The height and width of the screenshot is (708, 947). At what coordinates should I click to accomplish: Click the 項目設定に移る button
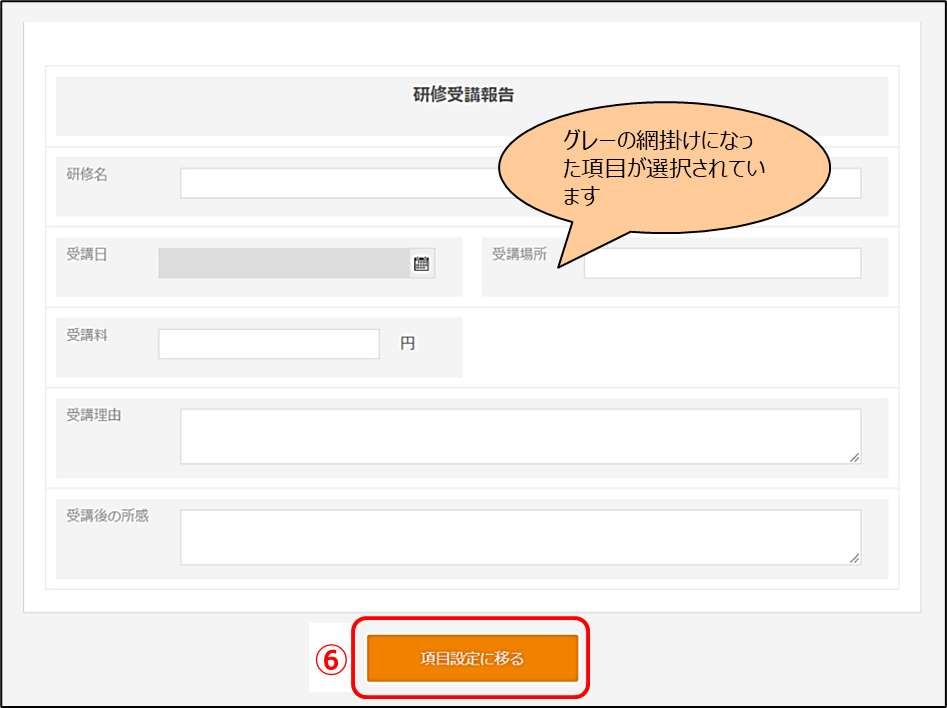pyautogui.click(x=472, y=658)
